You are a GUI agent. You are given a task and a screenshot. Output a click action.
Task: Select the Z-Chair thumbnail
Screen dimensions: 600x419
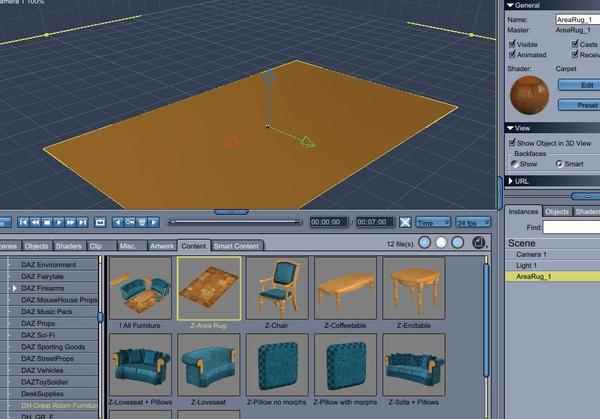(x=277, y=288)
